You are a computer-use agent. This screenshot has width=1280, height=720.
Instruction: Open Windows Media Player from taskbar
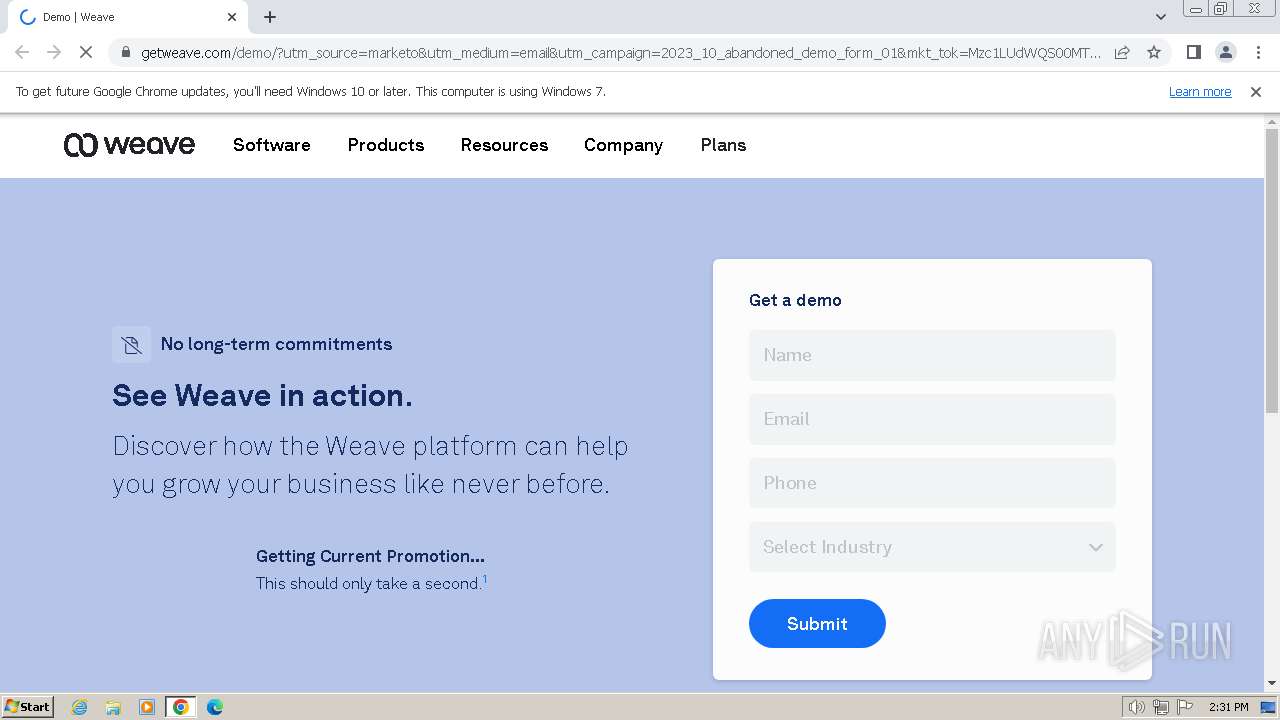pos(147,707)
